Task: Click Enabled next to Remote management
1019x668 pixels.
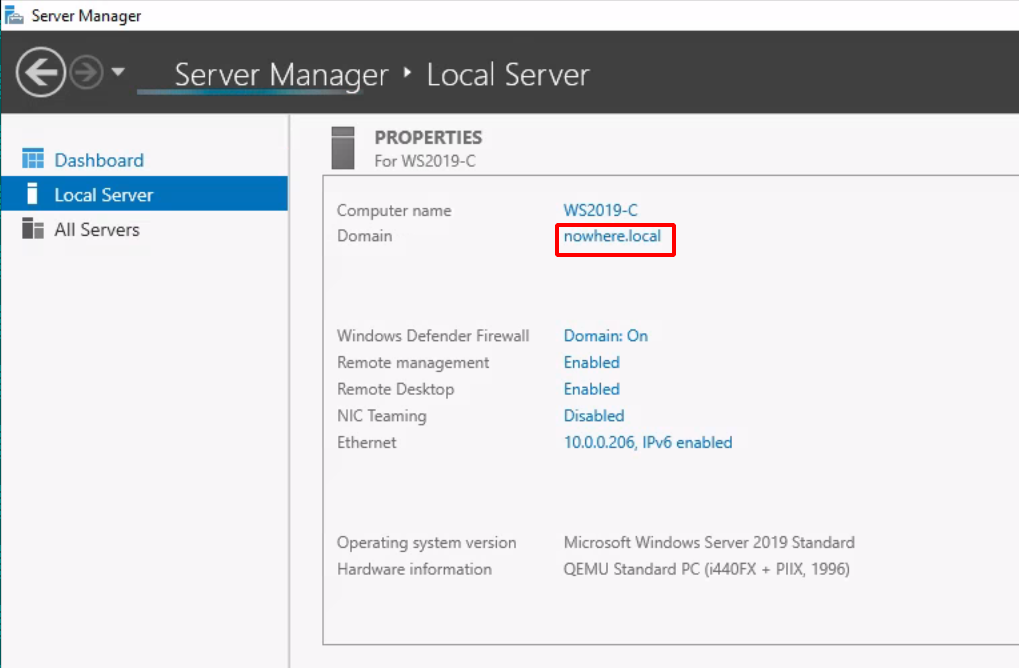Action: tap(591, 362)
